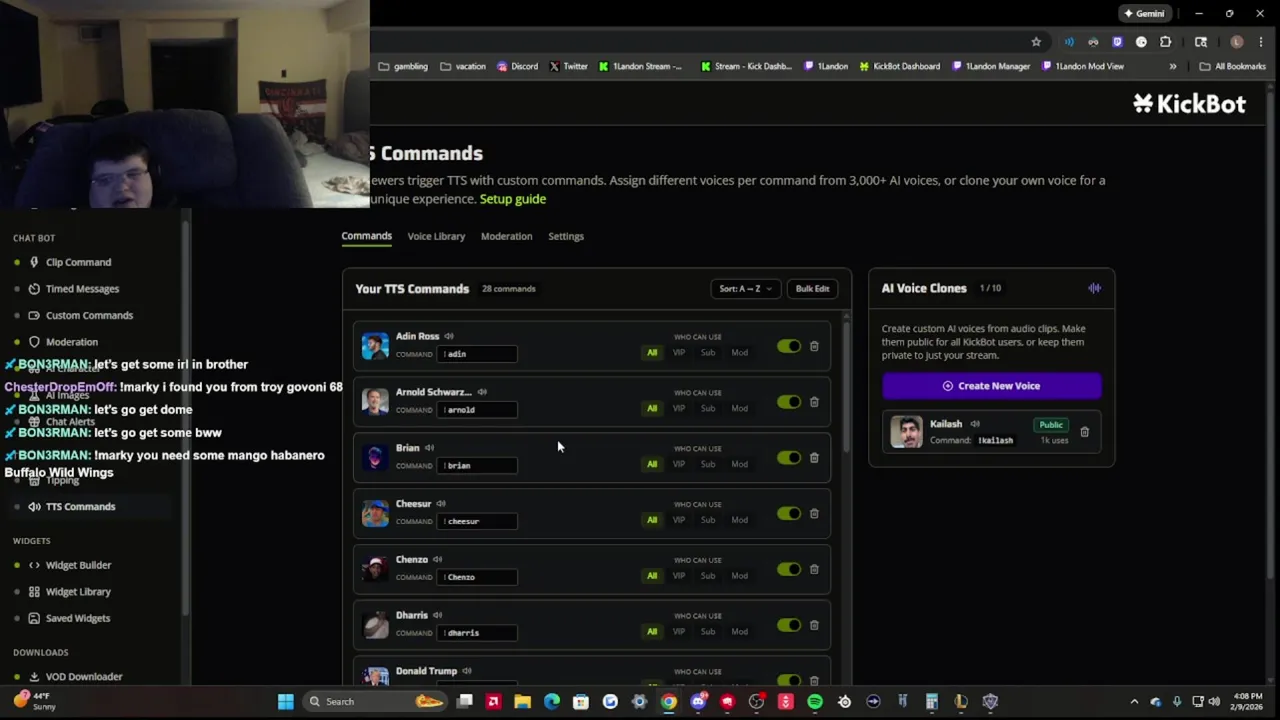Remove the Cheesur command with trash icon

[814, 514]
